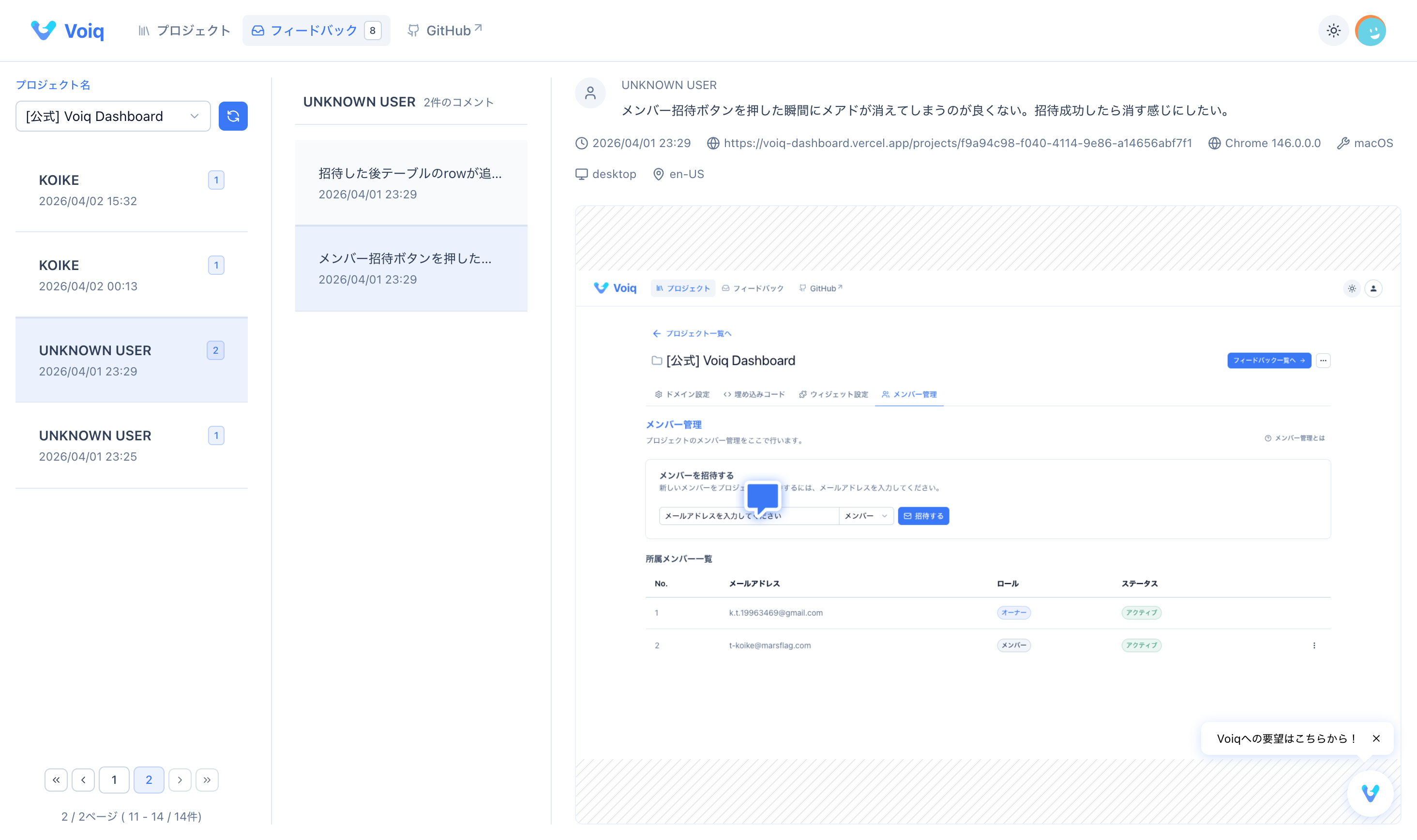Close the Voiq request tooltip popup

(1376, 738)
